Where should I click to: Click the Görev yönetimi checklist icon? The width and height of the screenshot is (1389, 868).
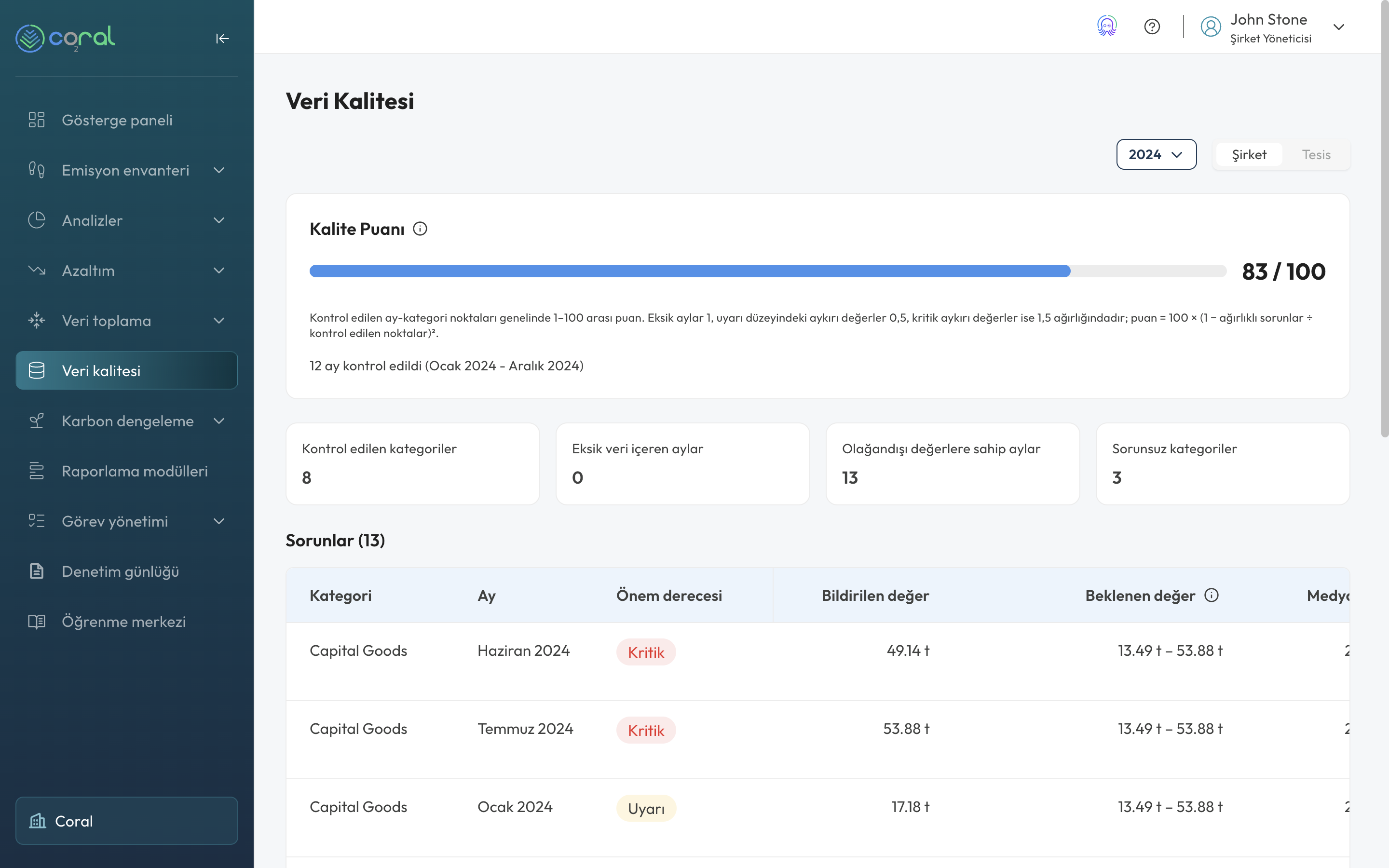(37, 521)
